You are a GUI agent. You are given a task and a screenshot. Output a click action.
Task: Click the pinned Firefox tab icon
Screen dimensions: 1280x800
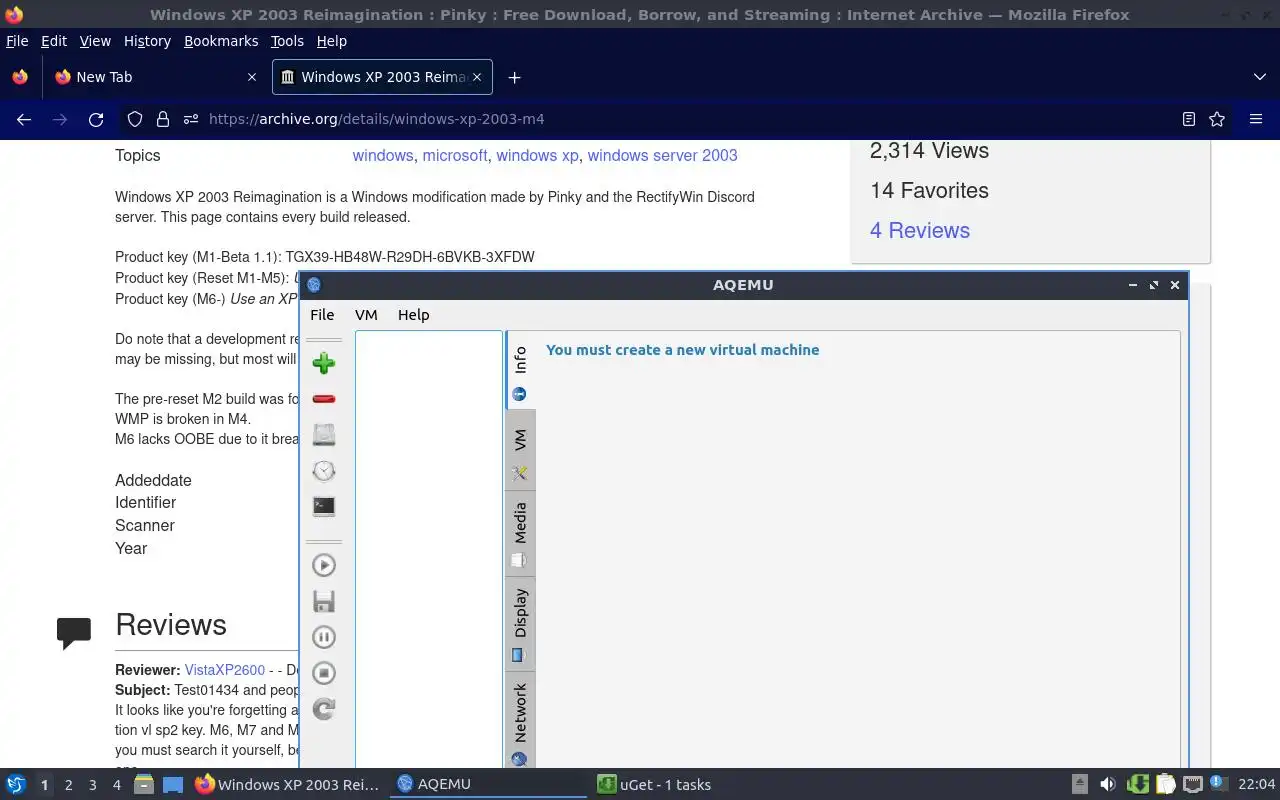tap(20, 77)
